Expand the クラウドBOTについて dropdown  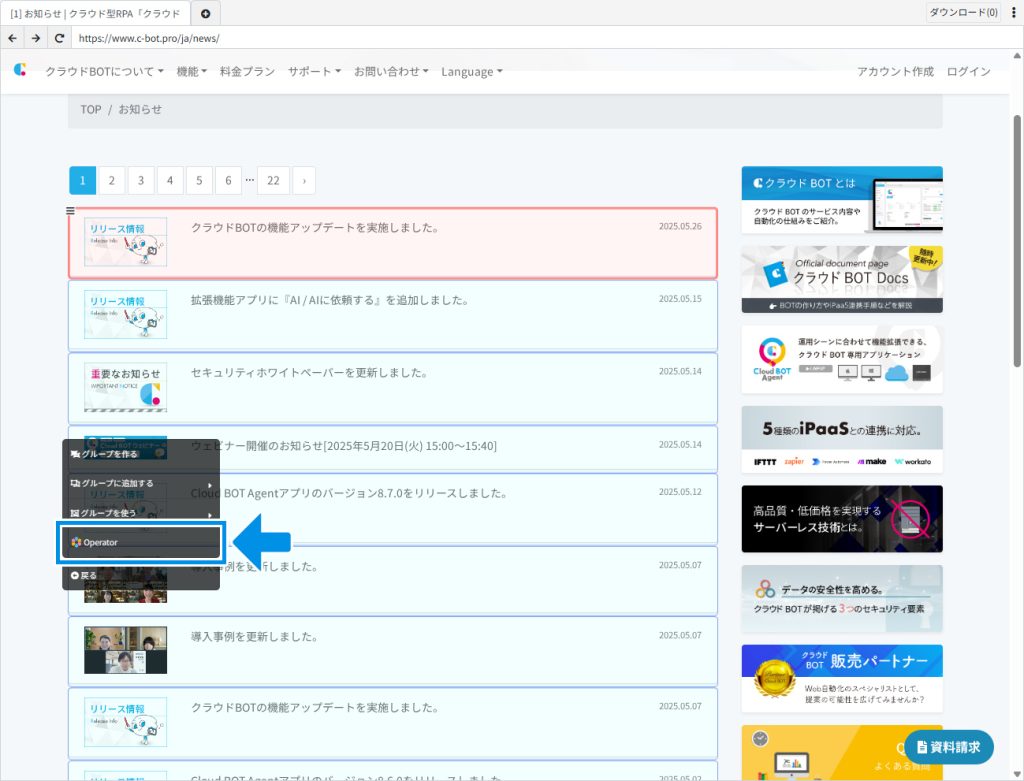(104, 71)
